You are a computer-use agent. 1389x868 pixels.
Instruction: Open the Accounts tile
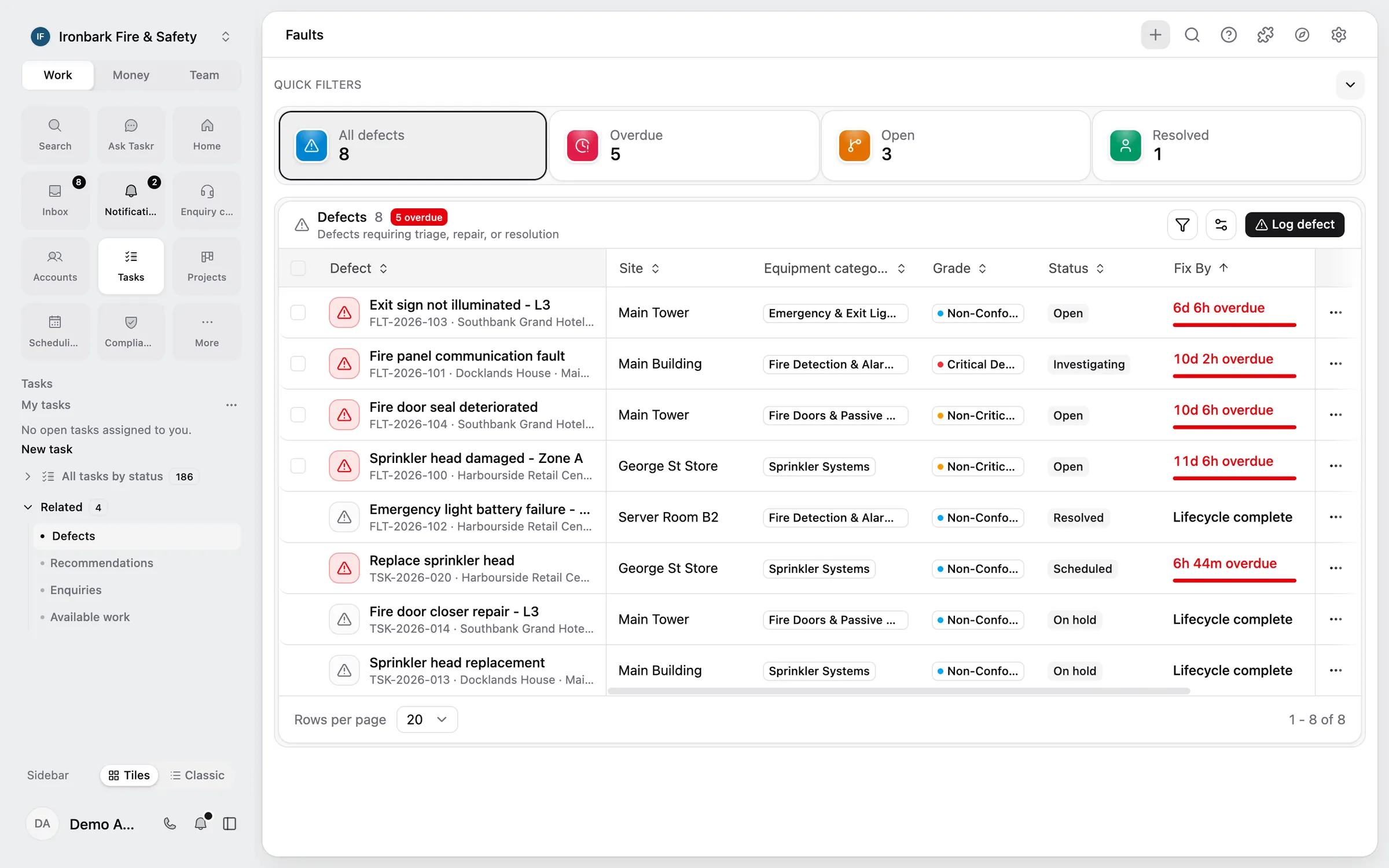(x=55, y=266)
